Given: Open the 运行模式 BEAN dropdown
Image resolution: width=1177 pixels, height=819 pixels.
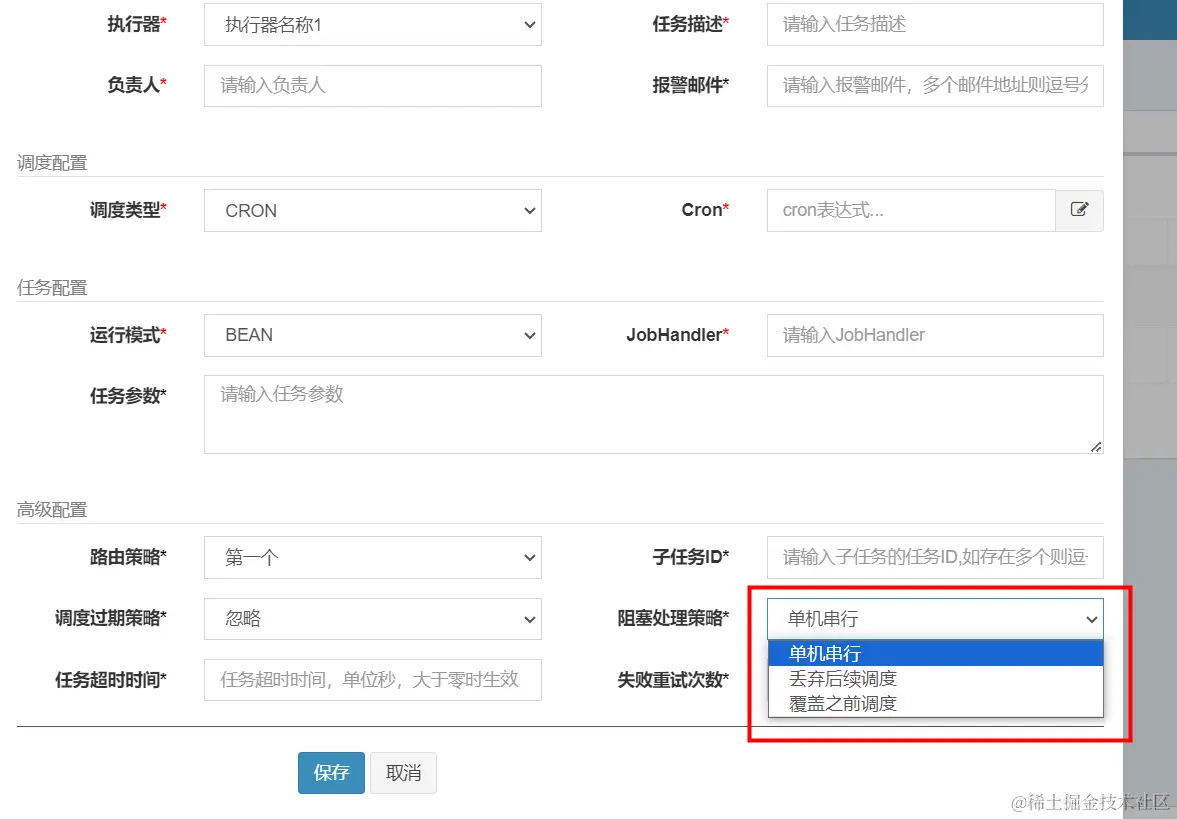Looking at the screenshot, I should pyautogui.click(x=372, y=335).
